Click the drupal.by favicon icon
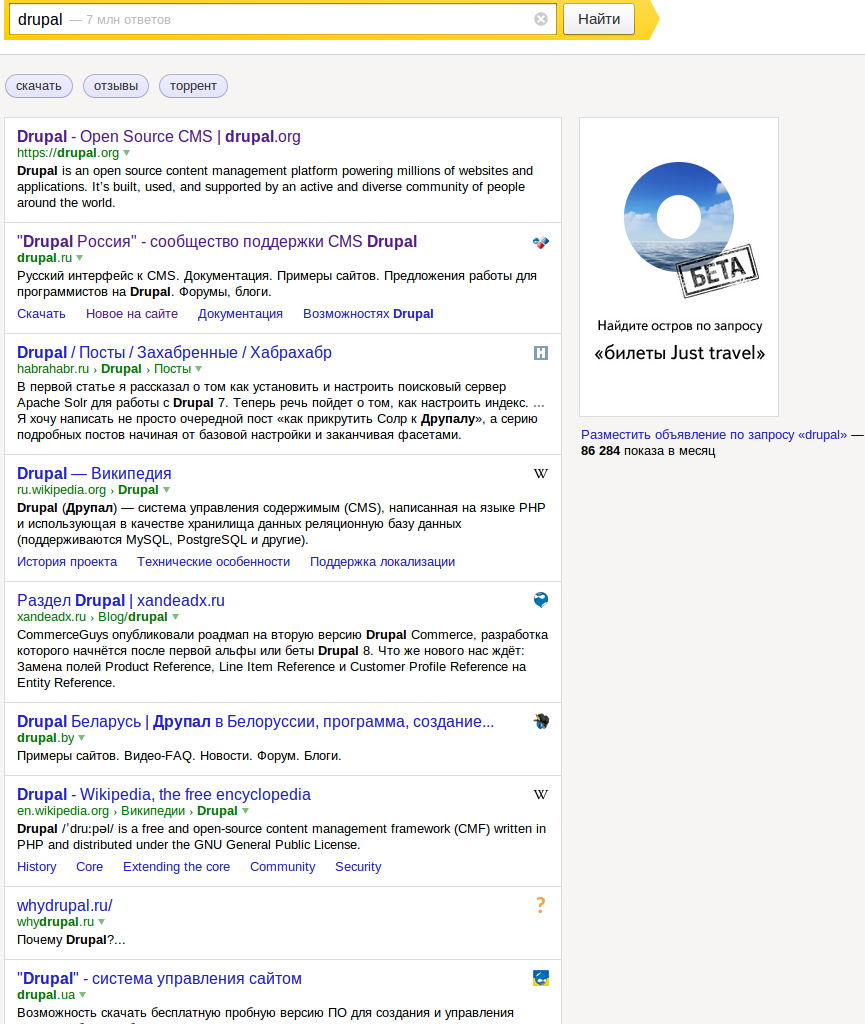This screenshot has height=1024, width=865. pos(541,722)
